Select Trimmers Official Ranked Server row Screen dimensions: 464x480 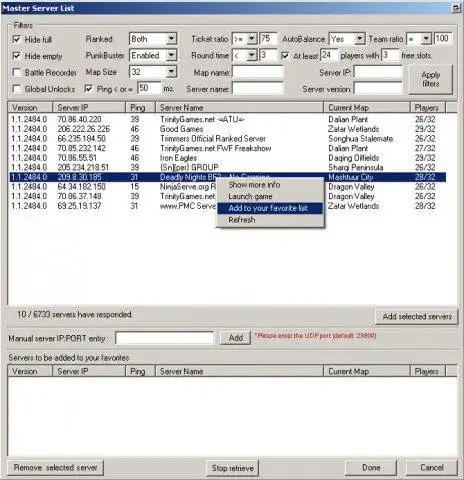pyautogui.click(x=227, y=139)
